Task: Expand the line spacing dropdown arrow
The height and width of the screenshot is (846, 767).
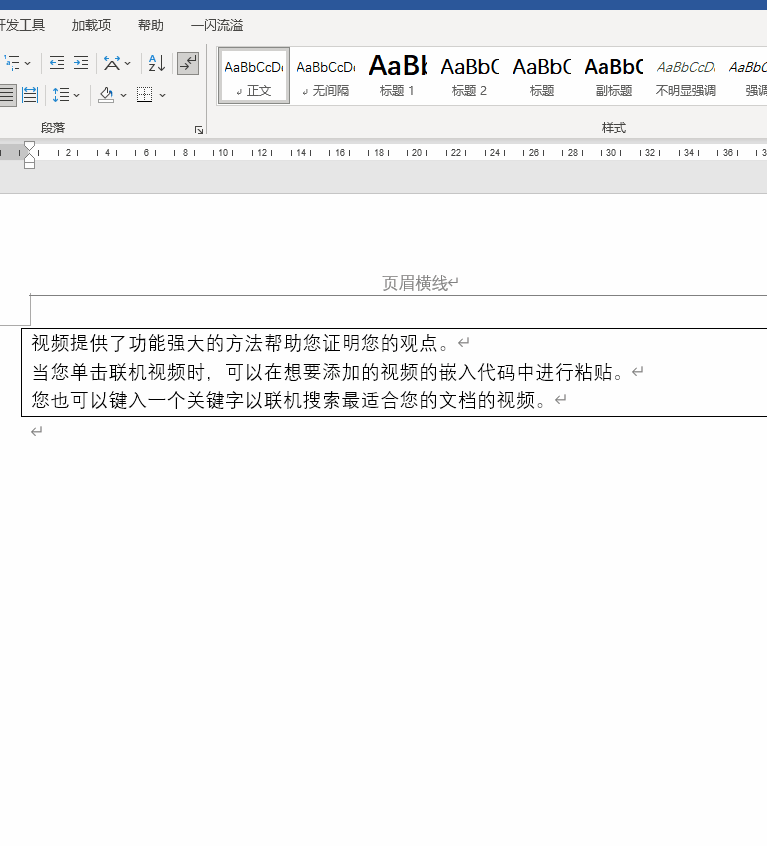Action: [x=77, y=95]
